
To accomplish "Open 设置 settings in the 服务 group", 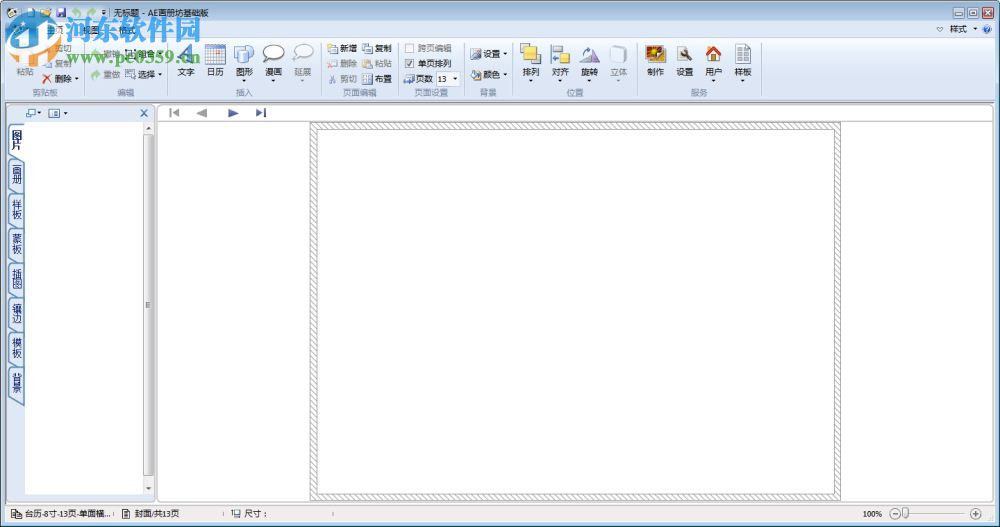I will coord(684,62).
